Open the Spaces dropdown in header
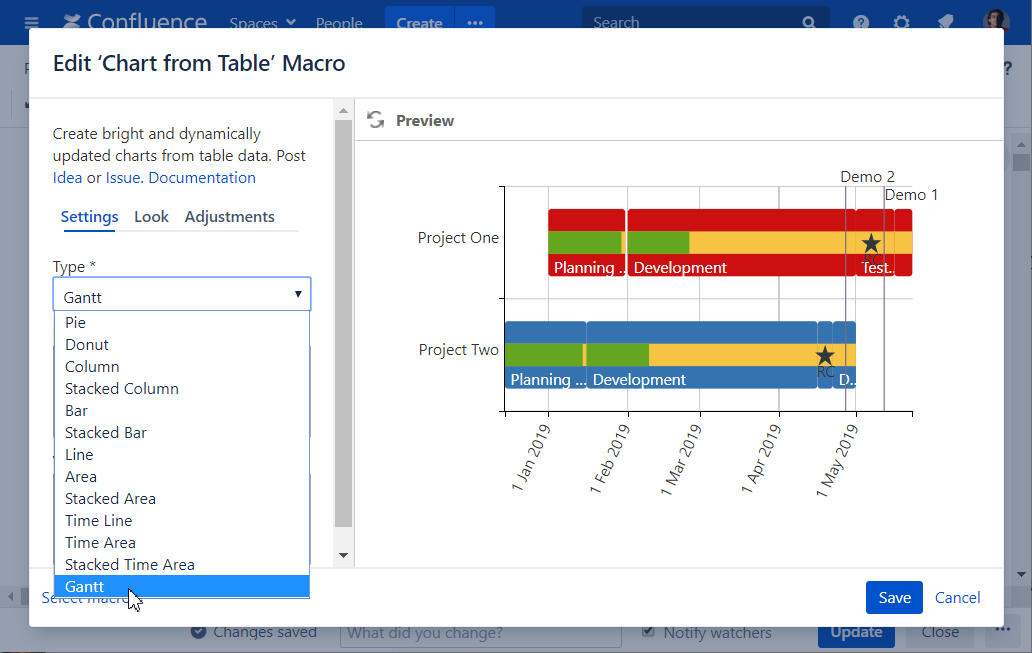This screenshot has width=1032, height=653. tap(262, 22)
